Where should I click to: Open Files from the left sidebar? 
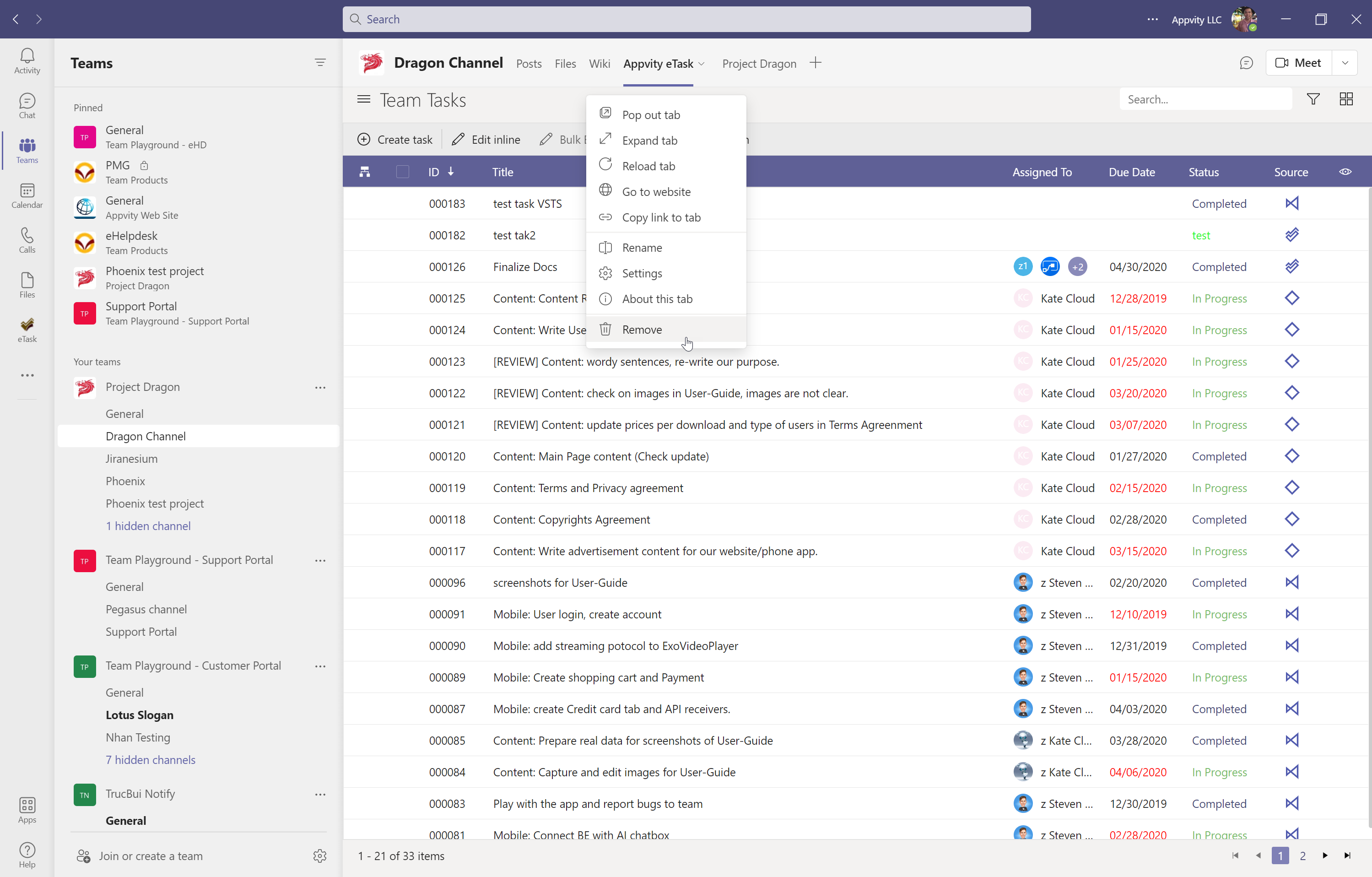click(x=27, y=284)
